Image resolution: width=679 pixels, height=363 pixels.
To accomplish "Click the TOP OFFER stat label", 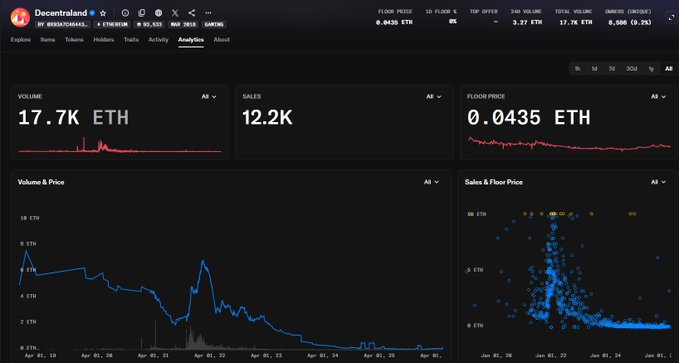I will (x=484, y=12).
